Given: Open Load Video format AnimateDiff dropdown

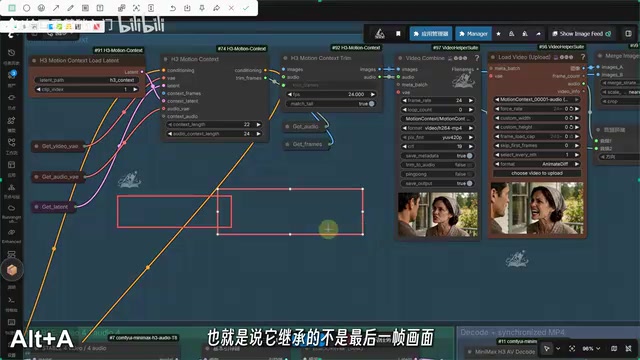Looking at the screenshot, I should pos(537,164).
